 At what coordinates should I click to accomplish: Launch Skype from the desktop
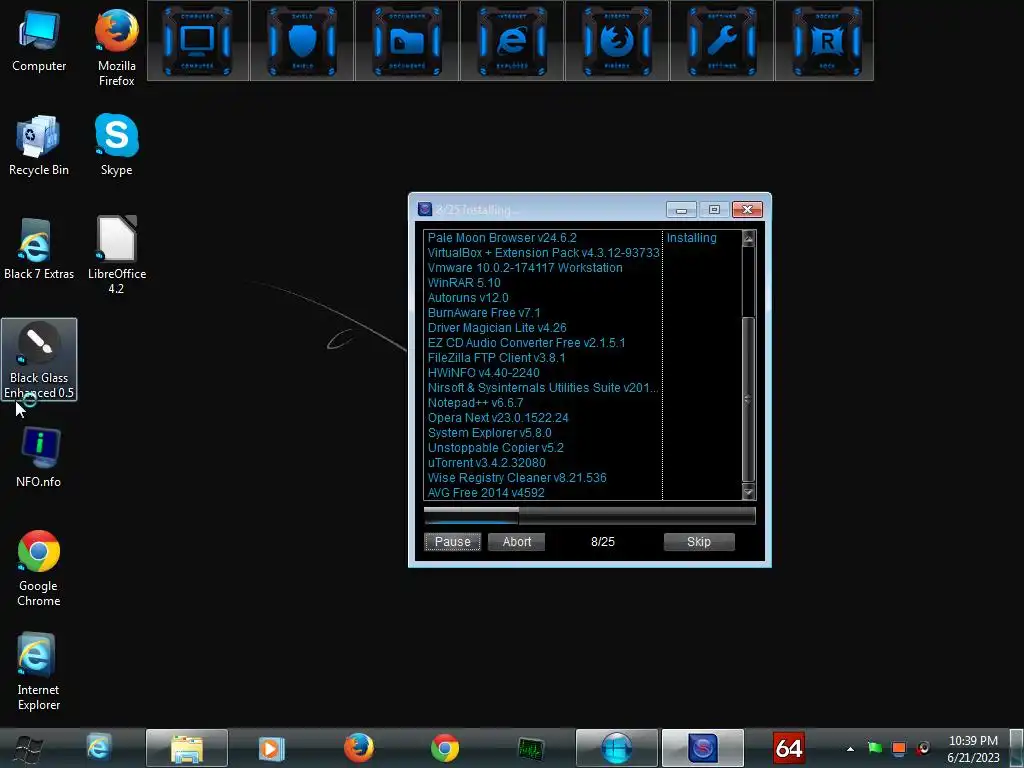[x=116, y=145]
